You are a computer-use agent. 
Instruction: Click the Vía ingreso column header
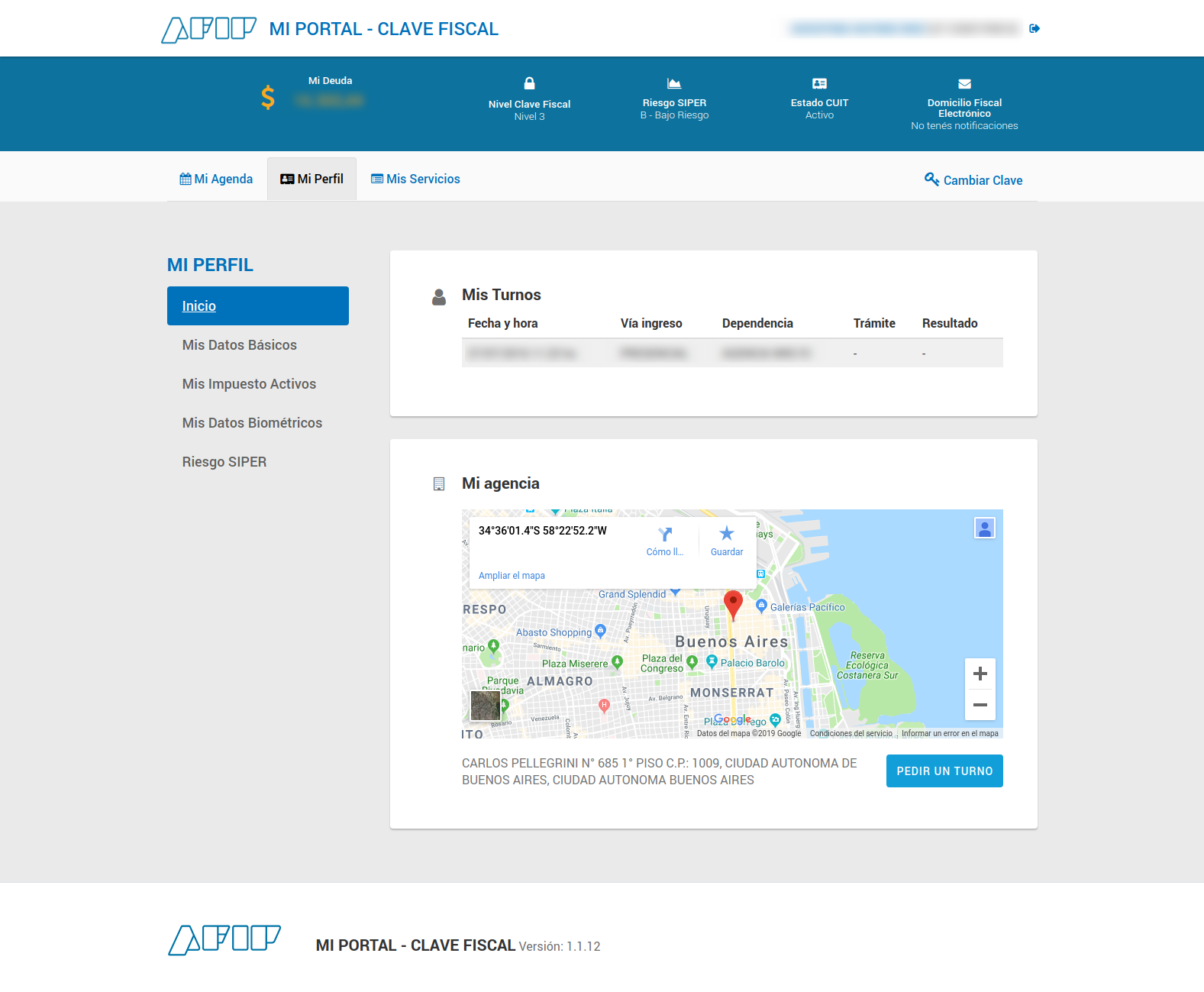(x=651, y=323)
